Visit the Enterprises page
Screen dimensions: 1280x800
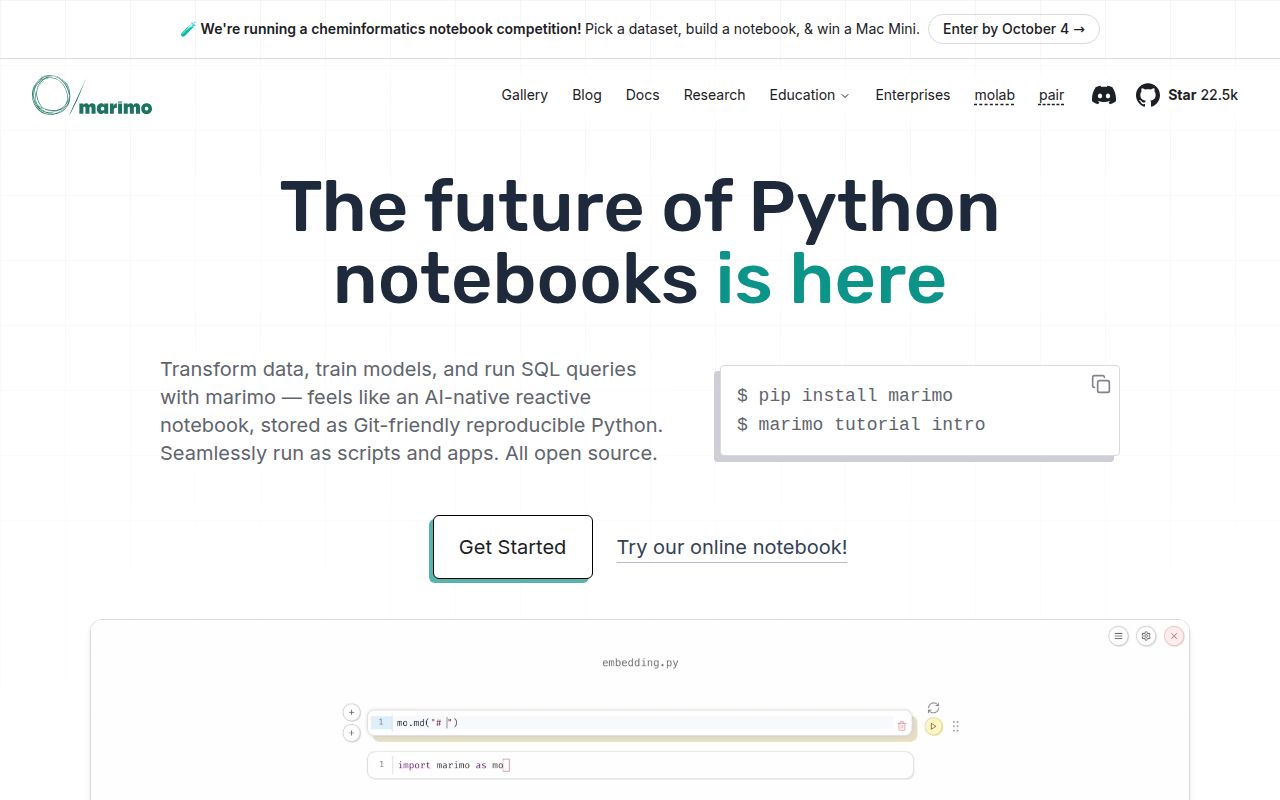click(913, 95)
